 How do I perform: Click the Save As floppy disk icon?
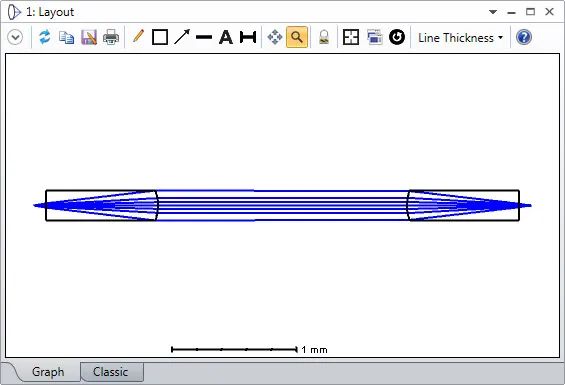(89, 37)
